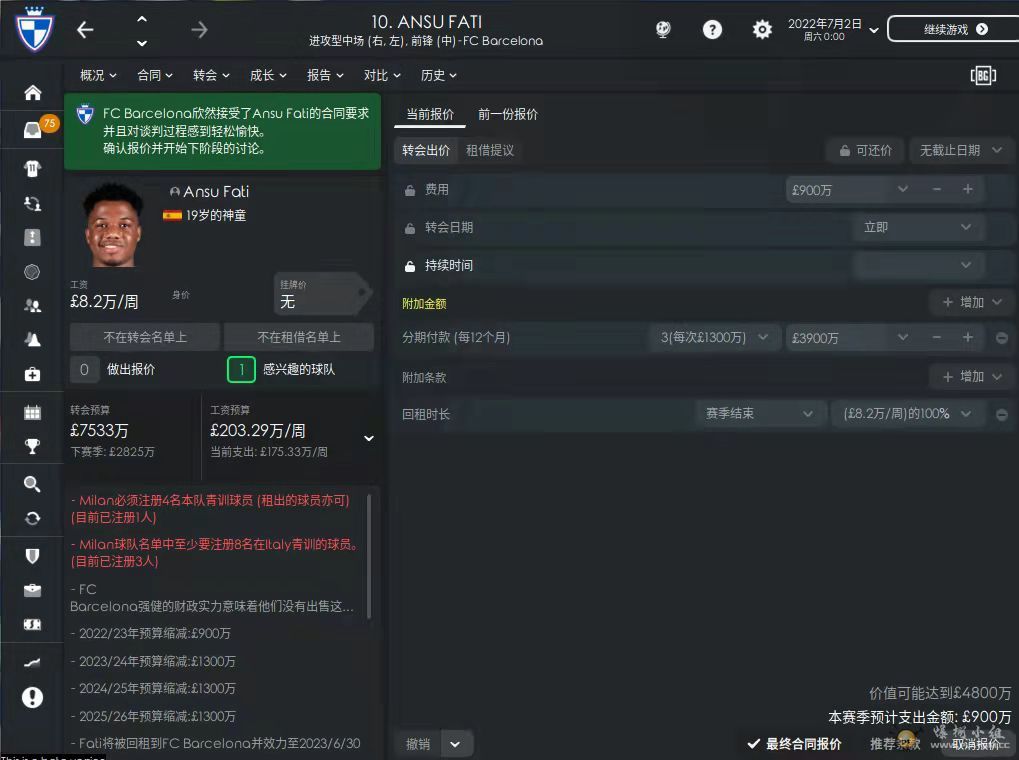Remove the 回租时长 loan-back clause
Image resolution: width=1019 pixels, height=760 pixels.
tap(1002, 414)
